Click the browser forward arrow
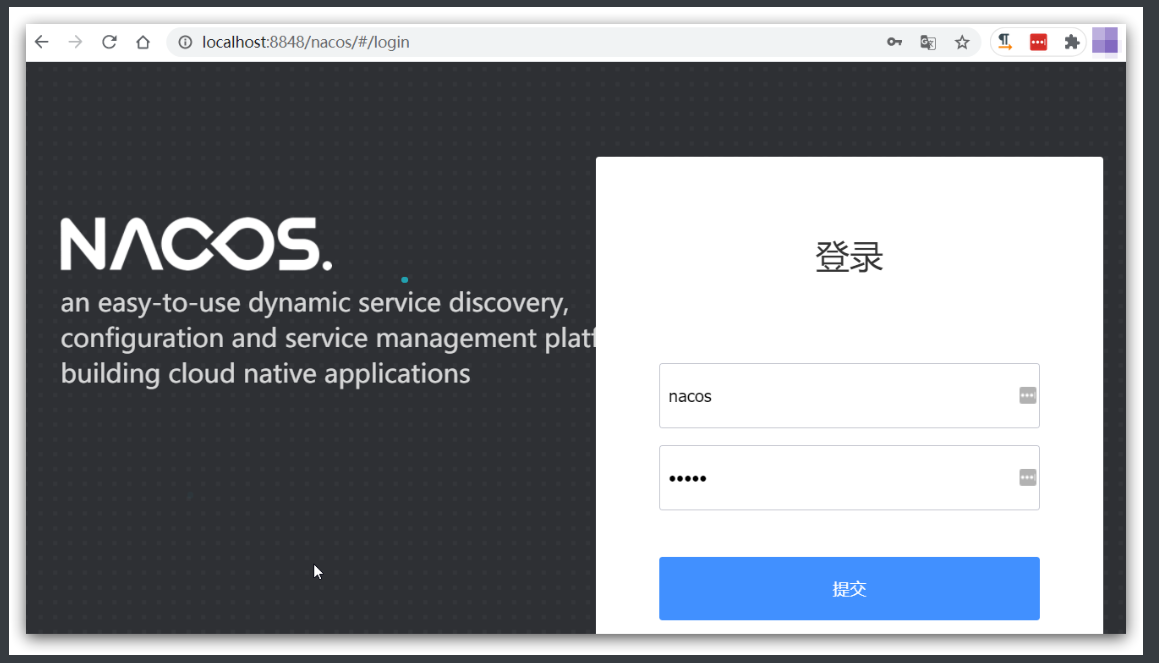 75,42
